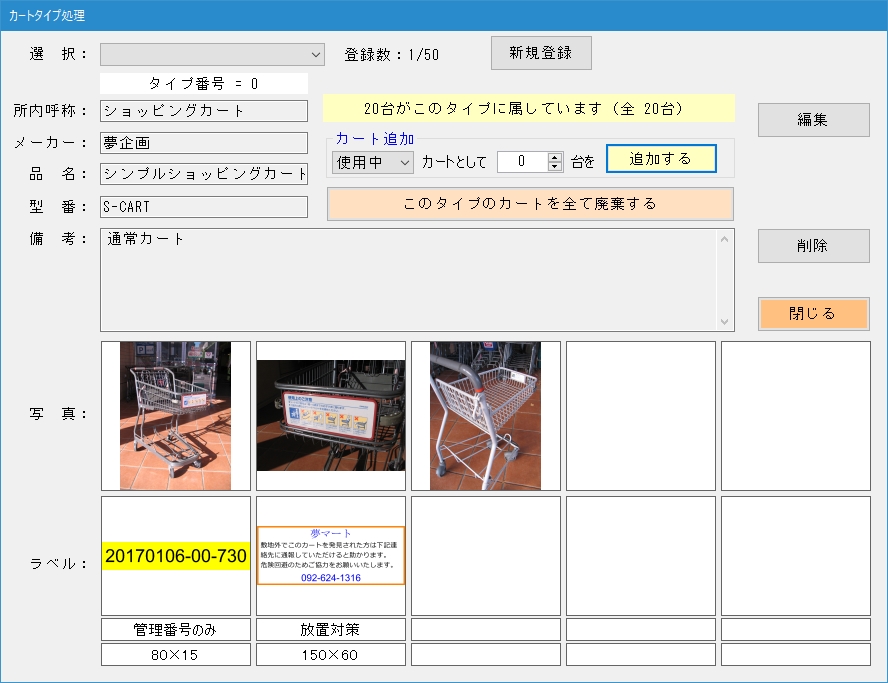Screen dimensions: 888x683
Task: Click the empty third label slot
Action: pos(485,556)
